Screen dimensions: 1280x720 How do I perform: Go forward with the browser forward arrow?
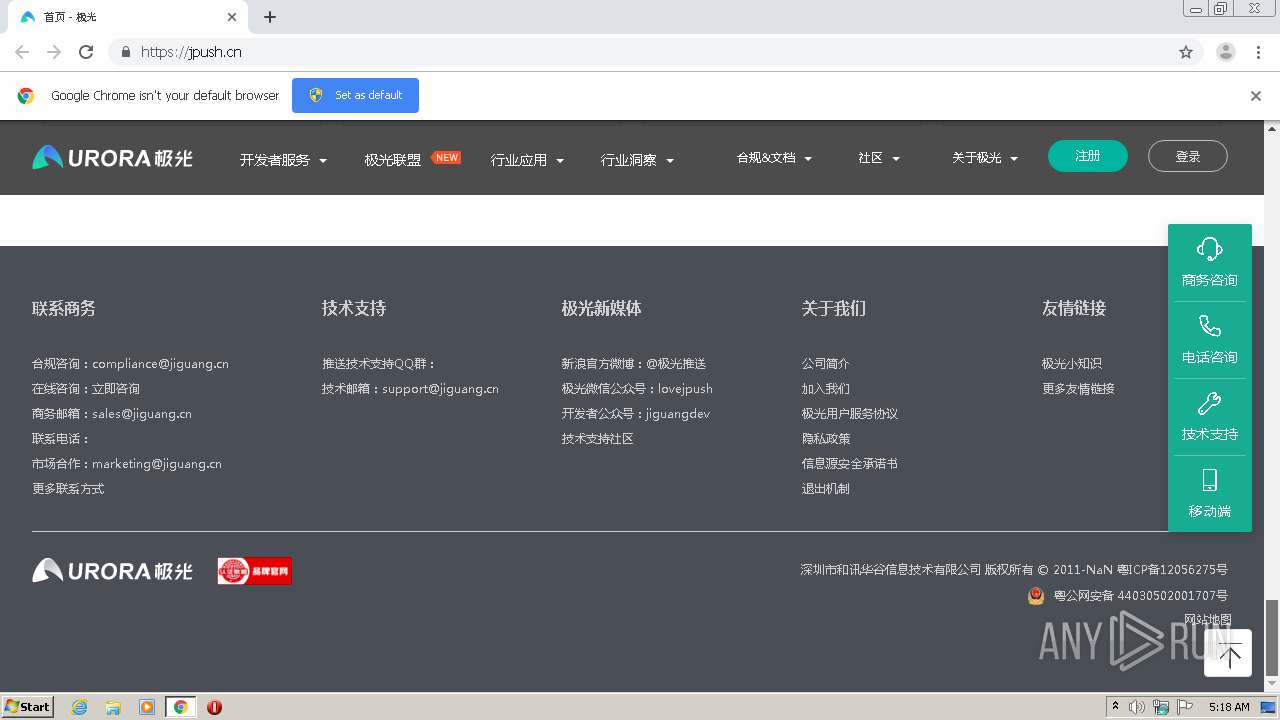tap(54, 52)
